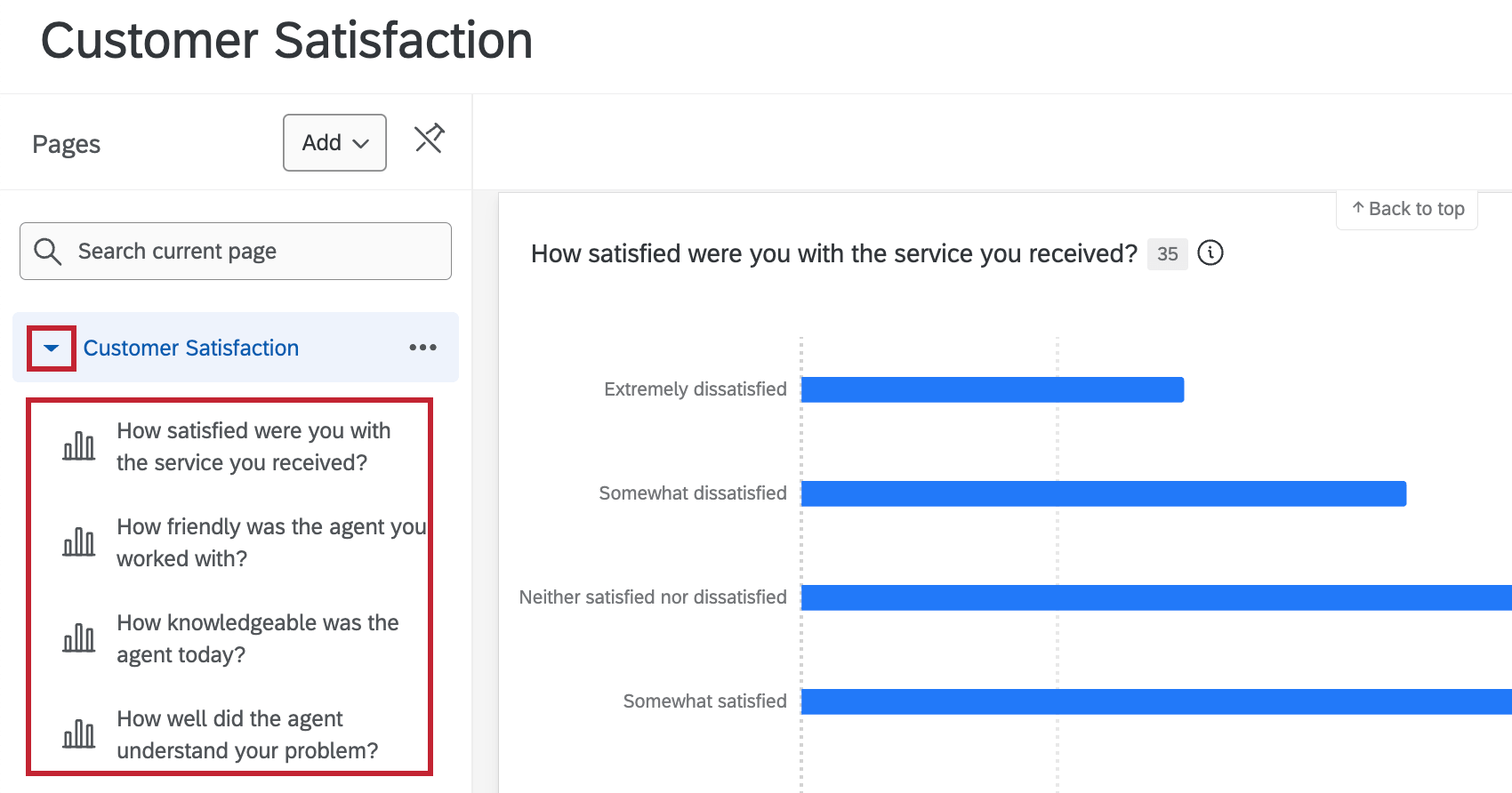Click bar chart icon beside understand problem question

pos(79,734)
